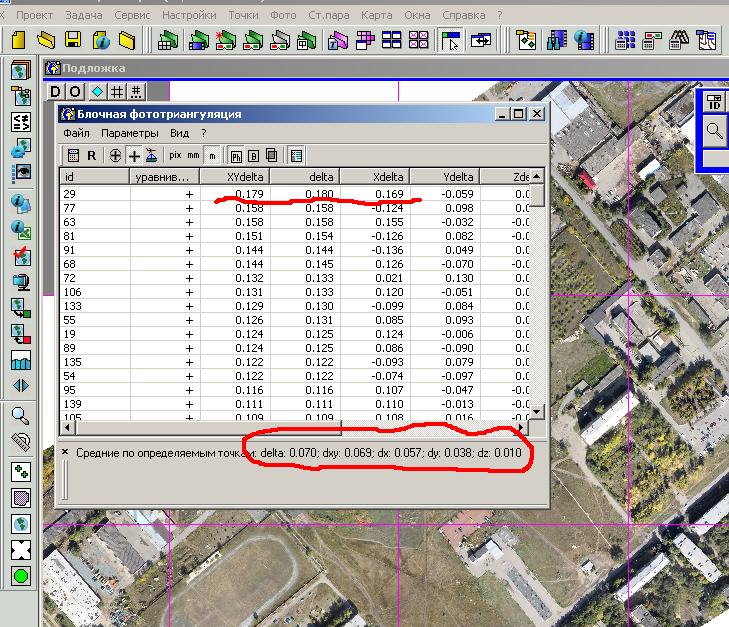Click the ruler icon in left toolbar

point(21,441)
